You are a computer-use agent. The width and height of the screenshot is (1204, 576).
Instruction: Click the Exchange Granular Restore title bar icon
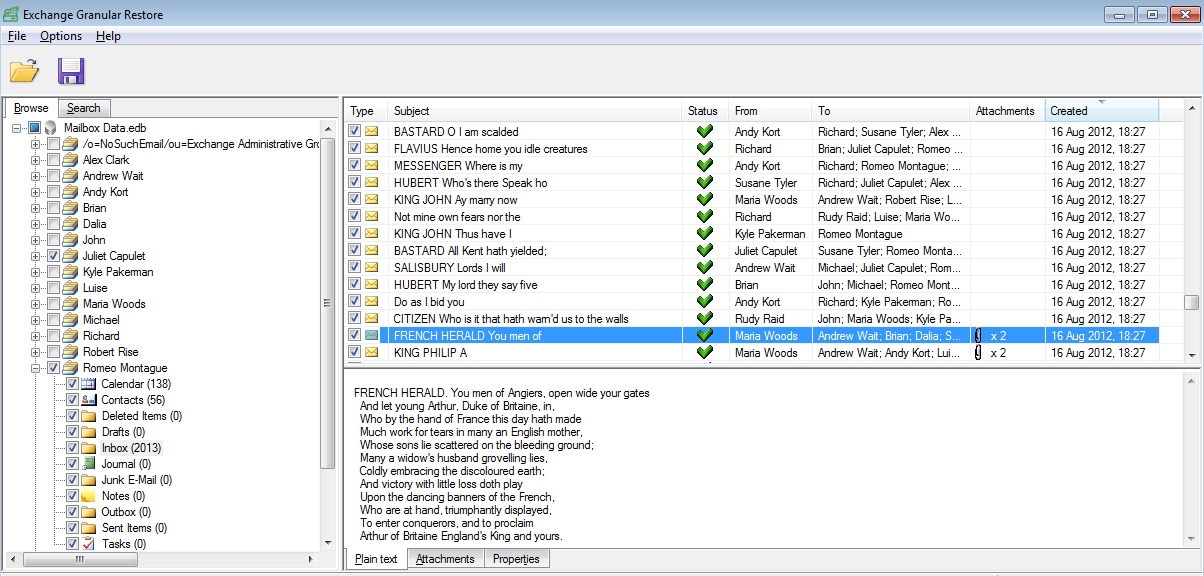tap(12, 15)
